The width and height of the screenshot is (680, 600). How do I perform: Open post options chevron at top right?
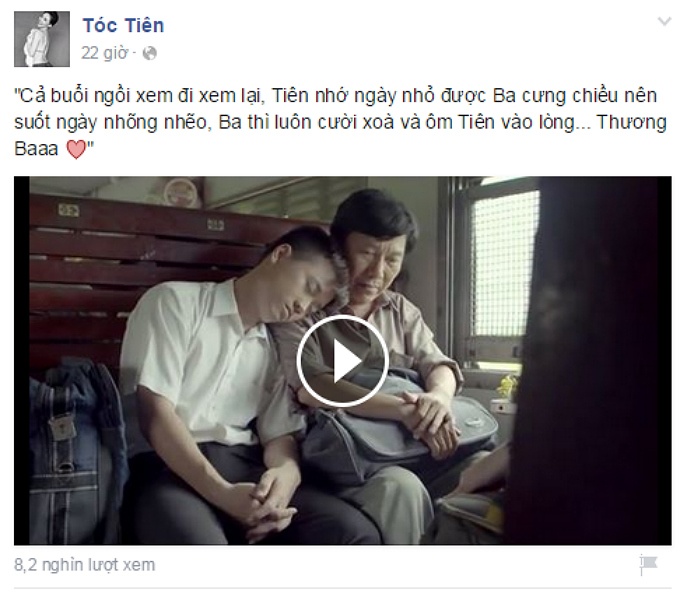[x=664, y=21]
